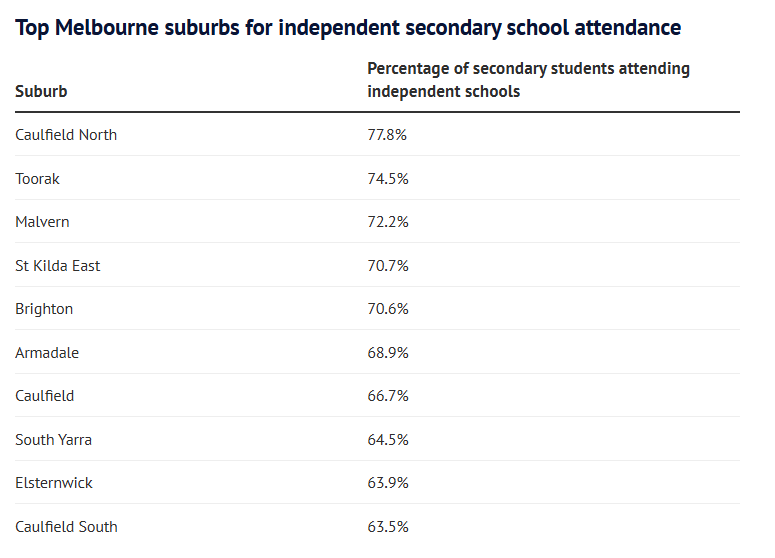
Task: Click the 77.8% value
Action: tap(387, 135)
